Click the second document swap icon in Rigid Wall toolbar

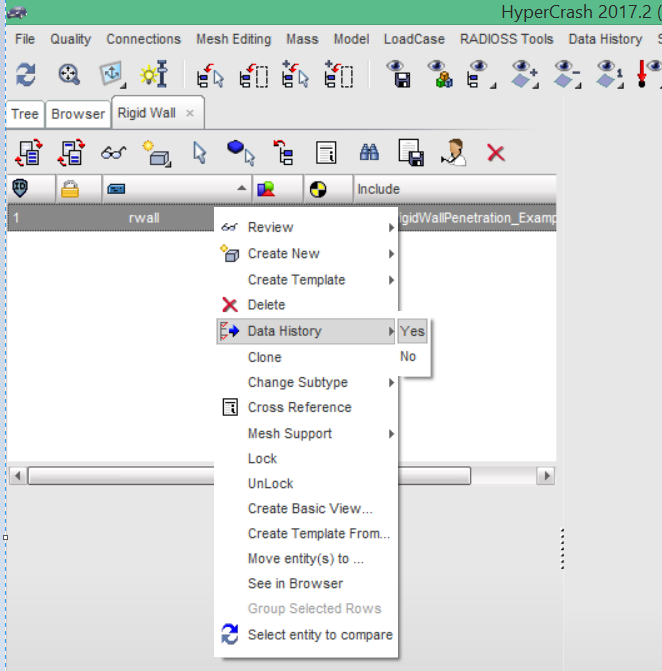click(71, 153)
